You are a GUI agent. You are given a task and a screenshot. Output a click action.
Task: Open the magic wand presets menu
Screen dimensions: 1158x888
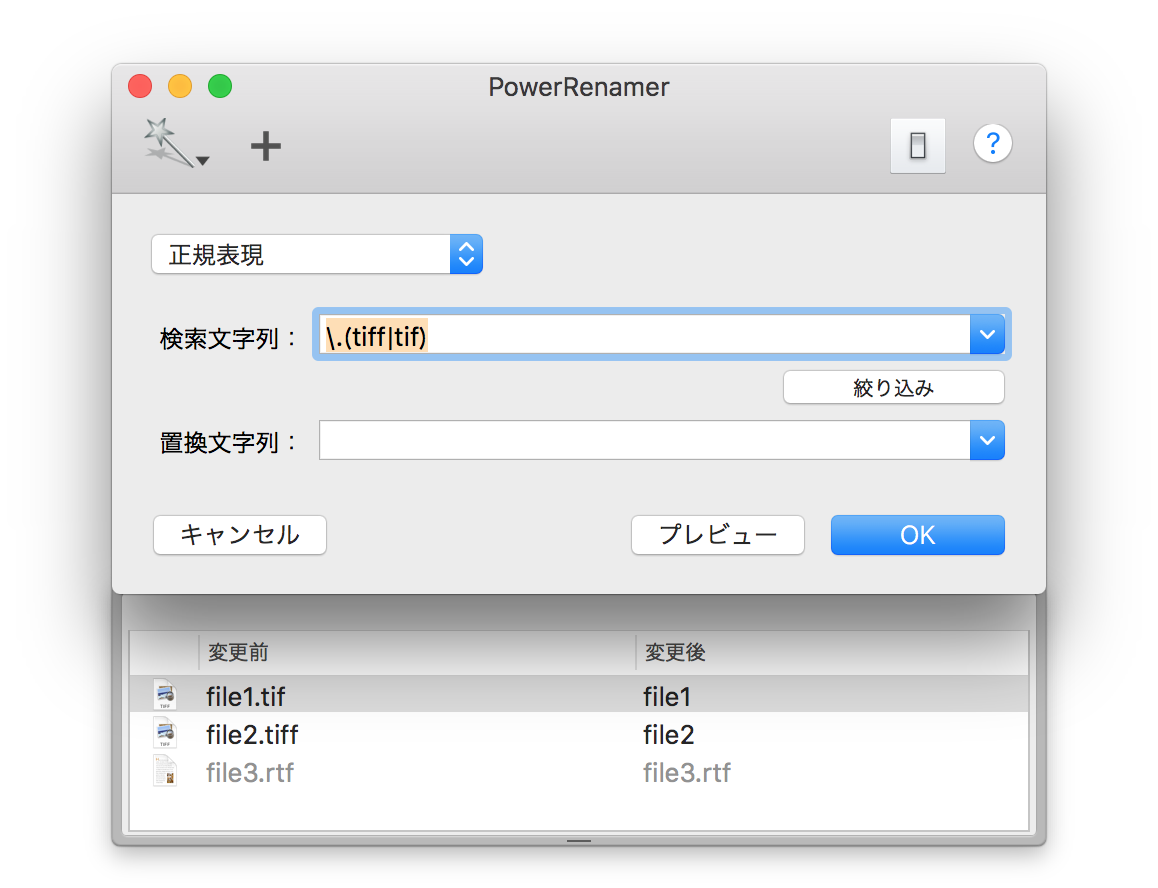(x=175, y=144)
